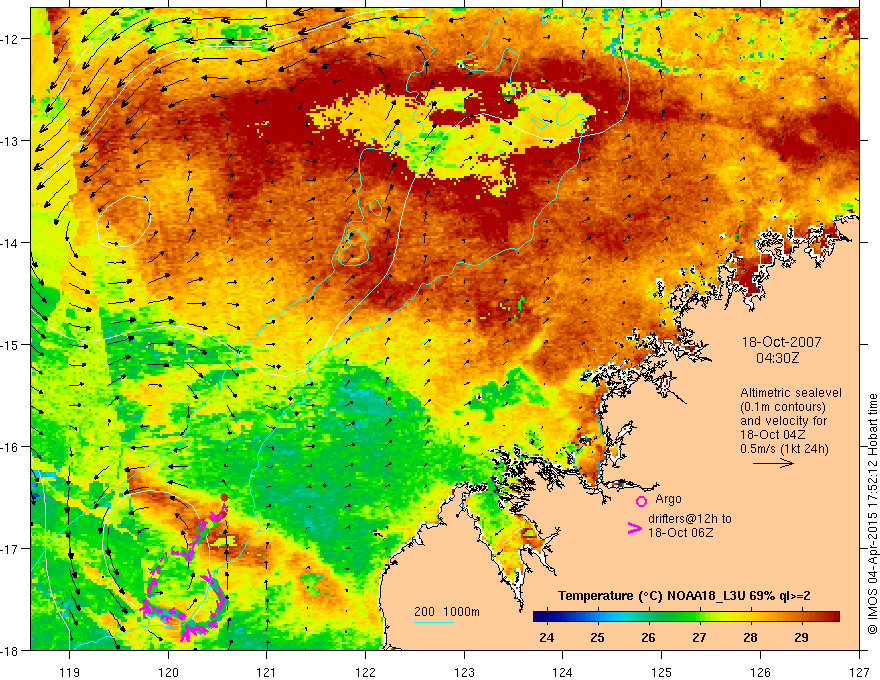Image resolution: width=880 pixels, height=680 pixels.
Task: Click the latitude axis label -15
Action: click(x=11, y=344)
